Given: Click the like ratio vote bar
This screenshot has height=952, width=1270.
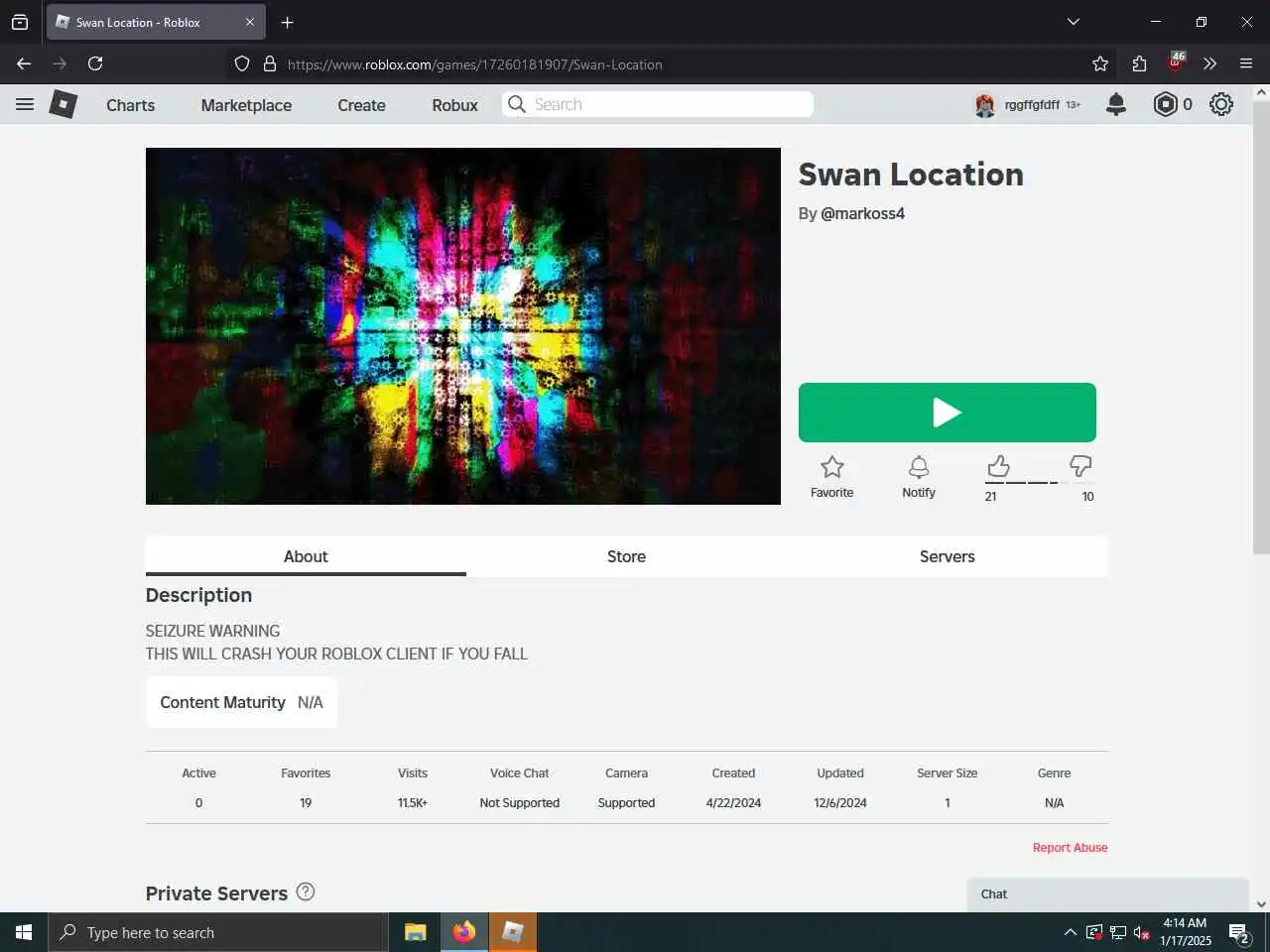Looking at the screenshot, I should 1039,483.
